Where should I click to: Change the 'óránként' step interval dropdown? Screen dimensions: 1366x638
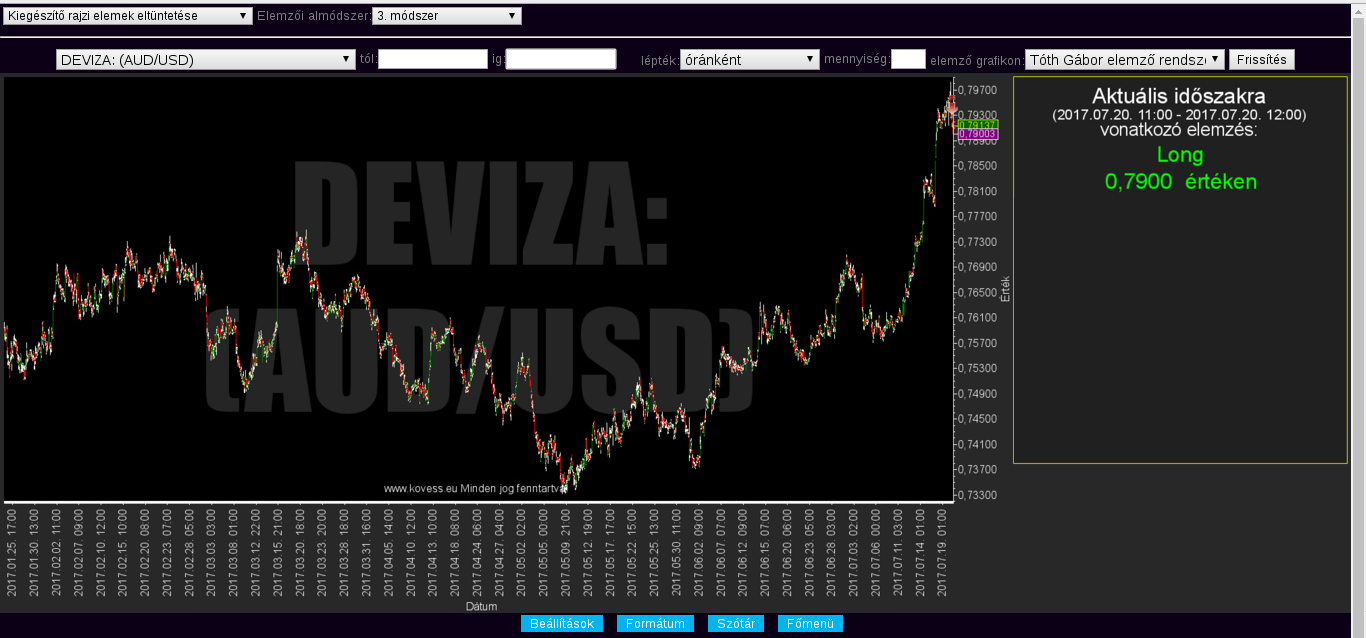tap(749, 60)
